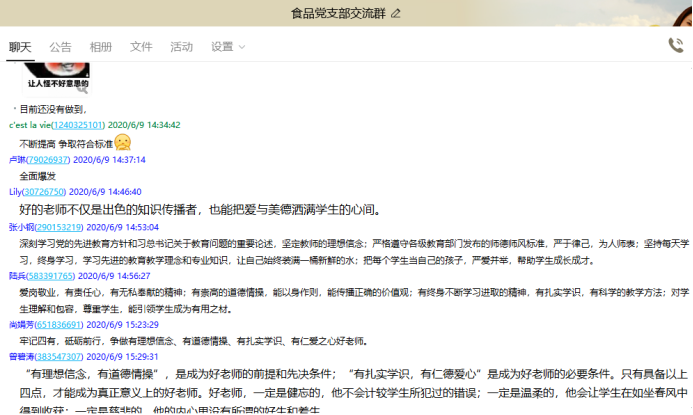Open the 活动 tab
693x415 pixels.
[x=181, y=47]
